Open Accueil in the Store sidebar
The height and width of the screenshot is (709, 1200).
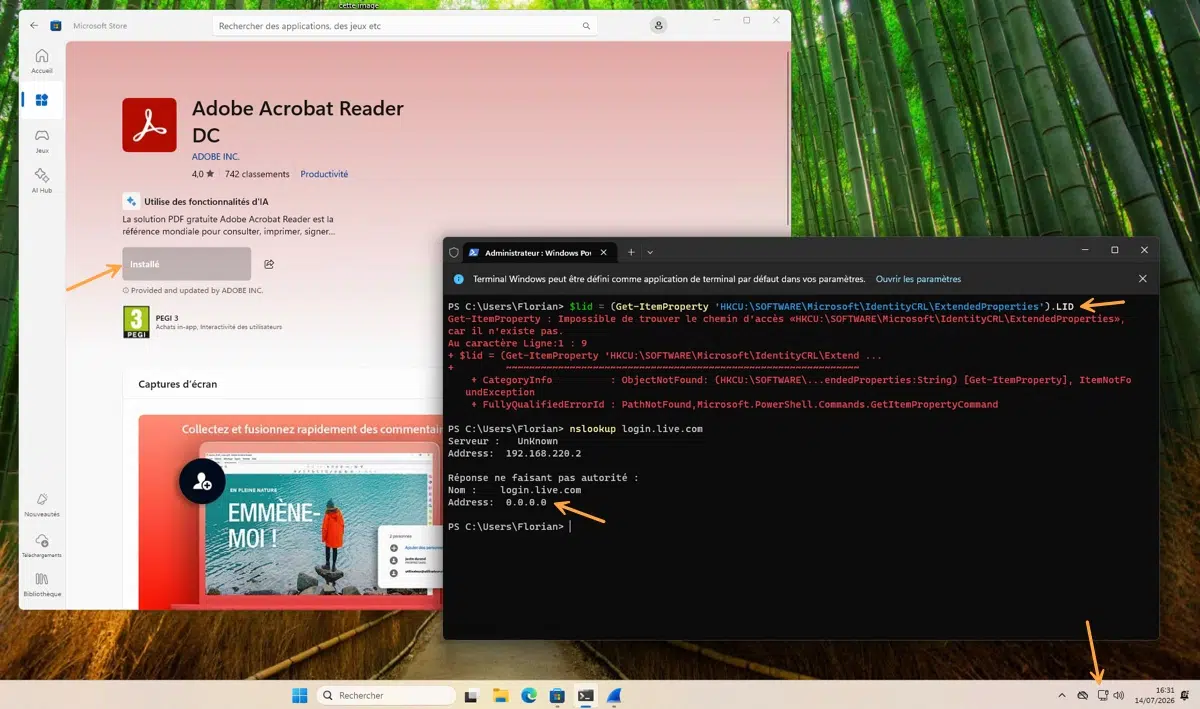[x=42, y=61]
